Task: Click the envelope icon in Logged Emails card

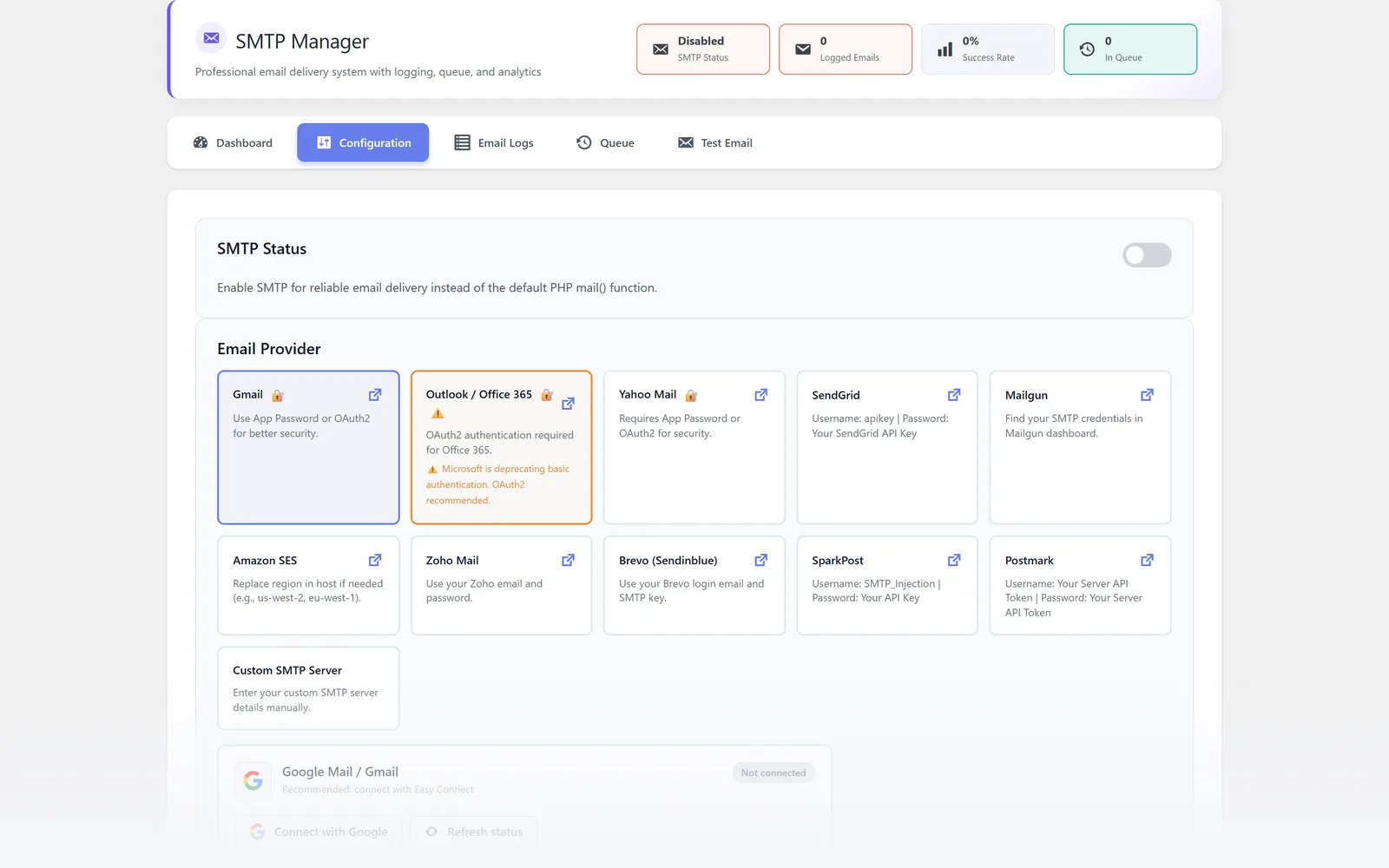Action: coord(803,49)
